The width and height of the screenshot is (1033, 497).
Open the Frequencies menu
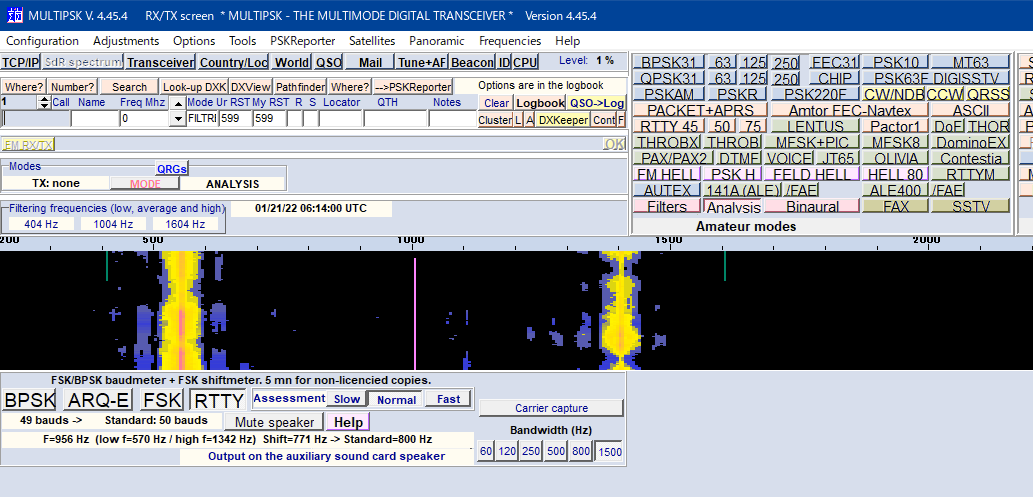510,41
